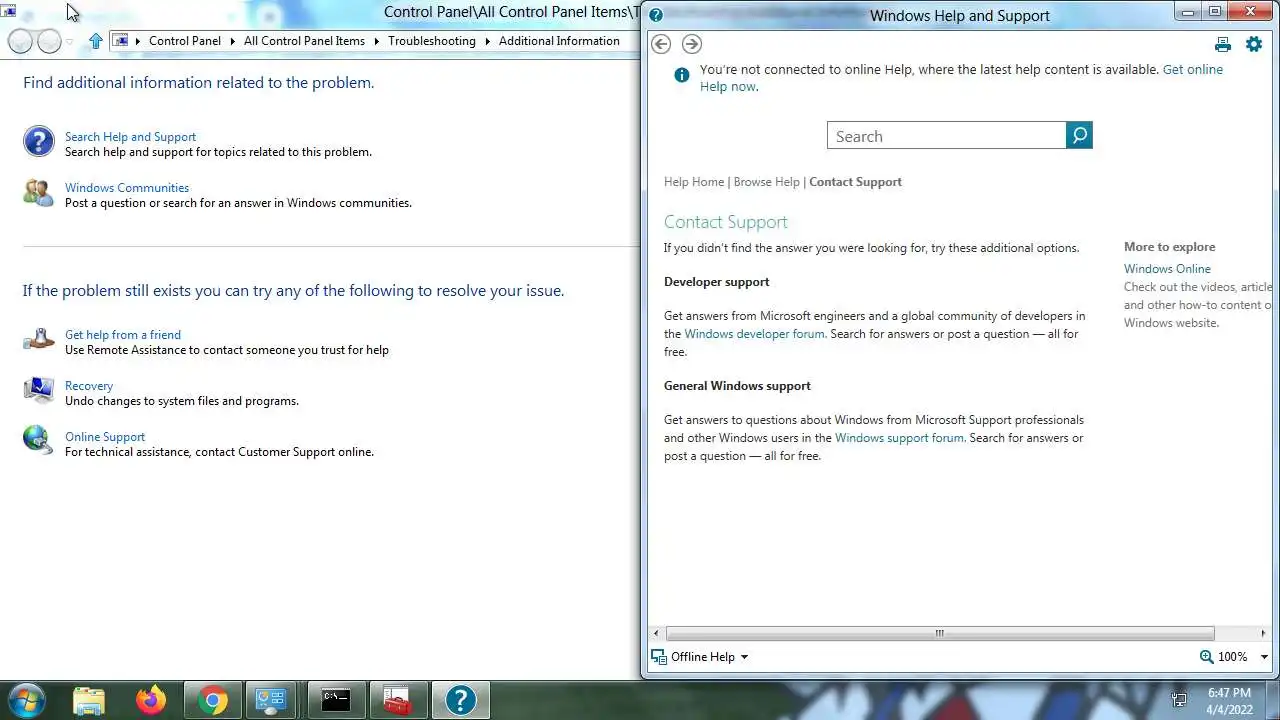This screenshot has height=720, width=1280.
Task: Go forward in Windows Help and Support
Action: [x=691, y=44]
